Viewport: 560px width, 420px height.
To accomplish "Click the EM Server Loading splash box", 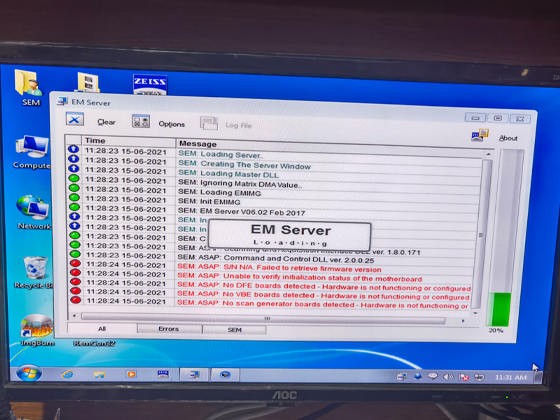I will tap(290, 235).
